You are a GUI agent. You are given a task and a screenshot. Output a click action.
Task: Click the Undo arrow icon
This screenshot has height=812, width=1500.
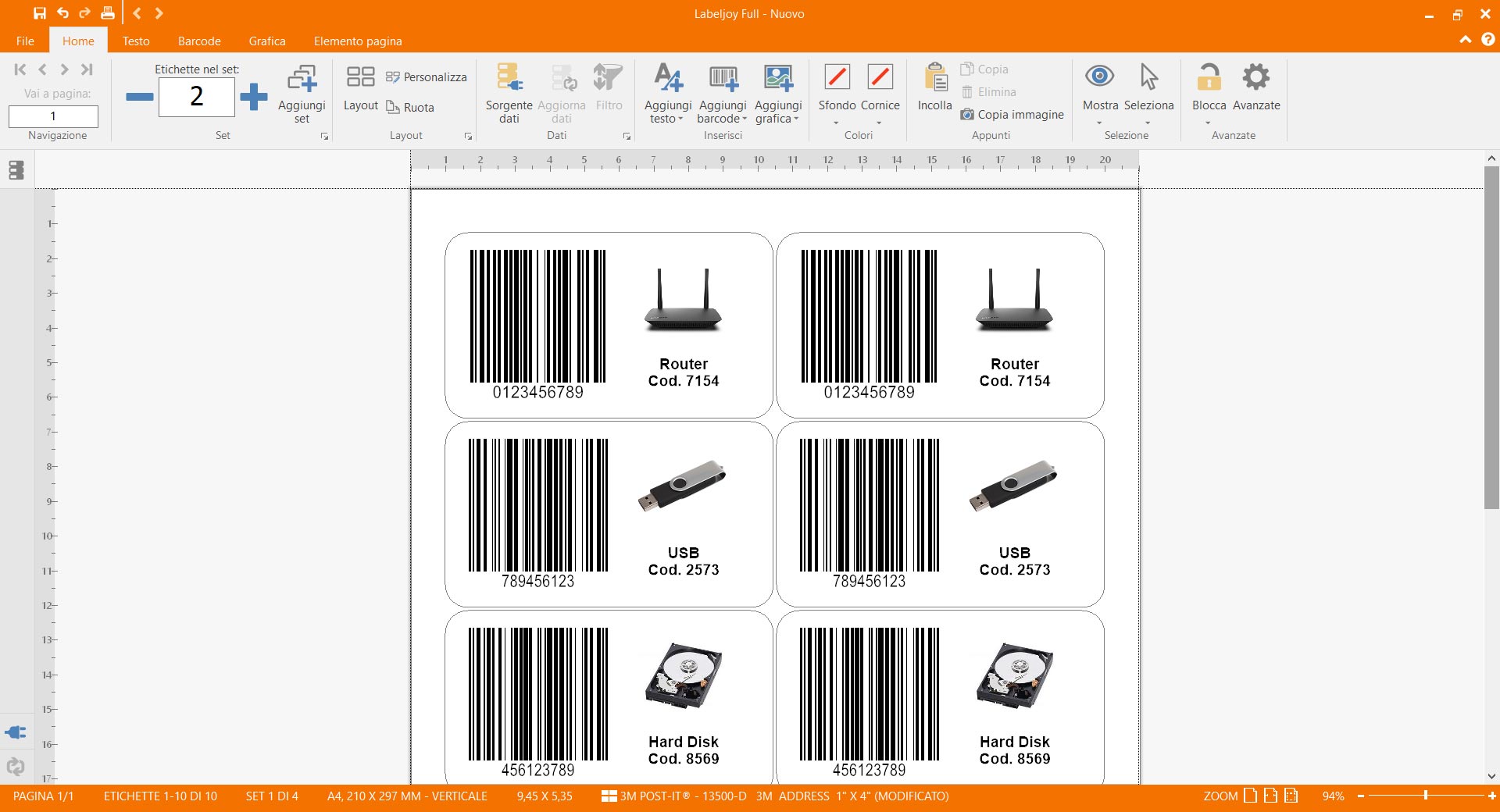(62, 13)
